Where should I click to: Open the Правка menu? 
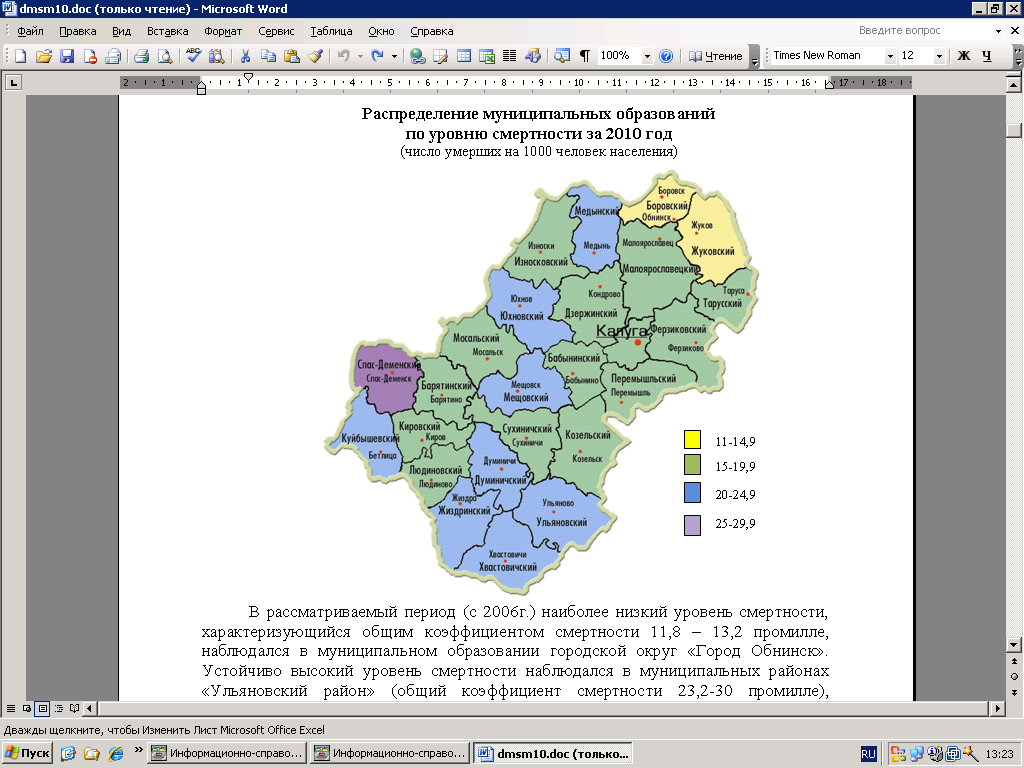[78, 31]
